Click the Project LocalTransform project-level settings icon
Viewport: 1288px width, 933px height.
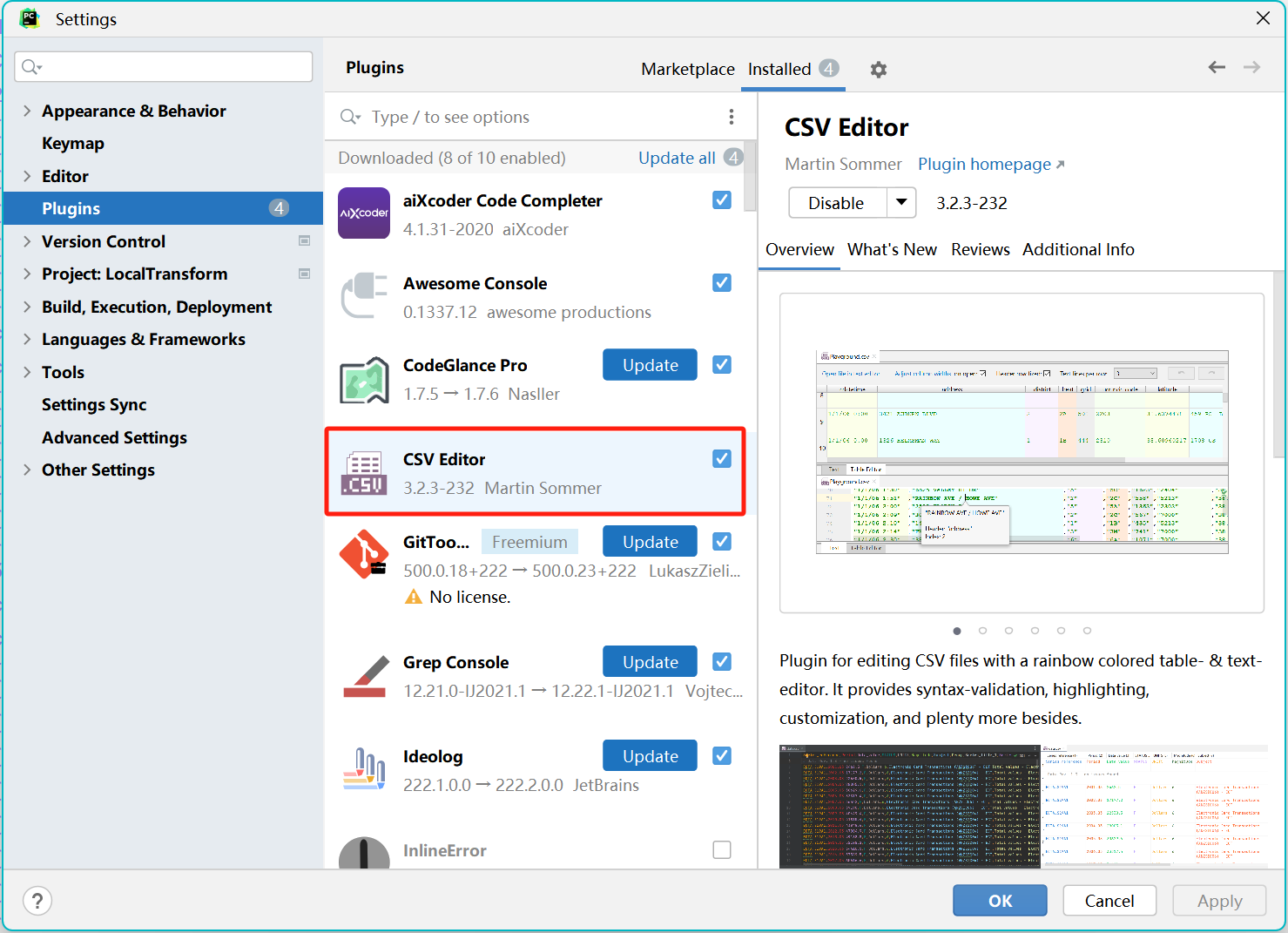[304, 274]
